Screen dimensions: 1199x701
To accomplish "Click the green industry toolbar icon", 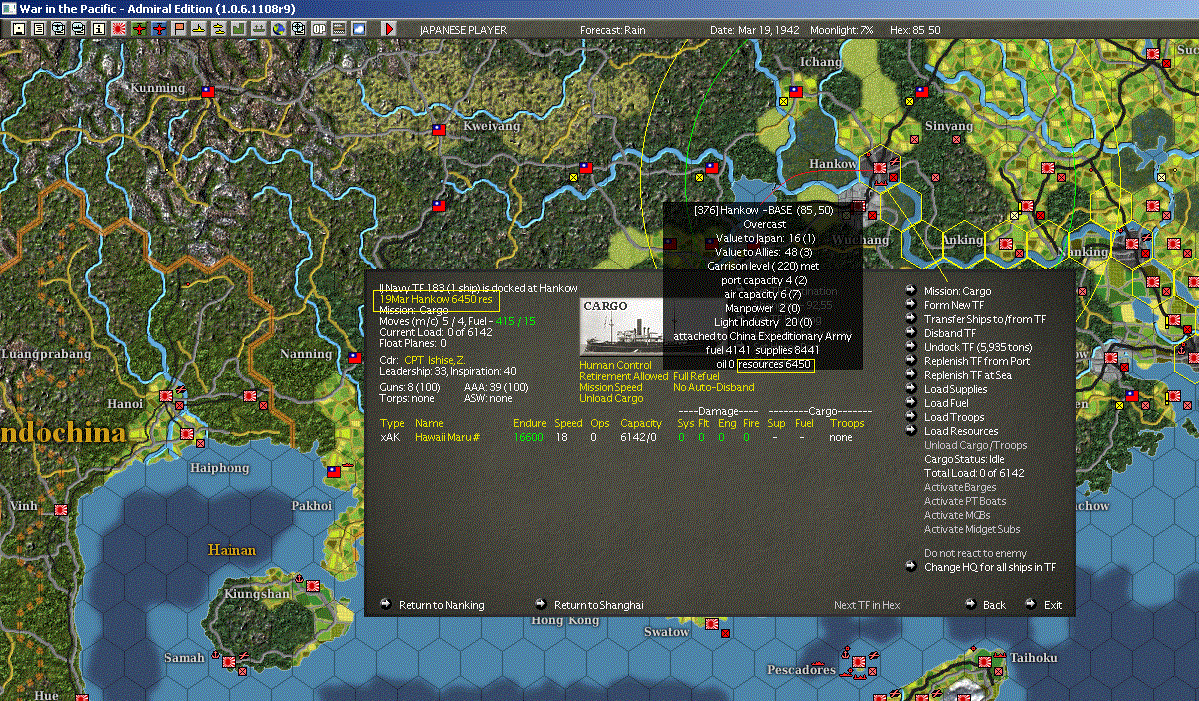I will pyautogui.click(x=238, y=29).
